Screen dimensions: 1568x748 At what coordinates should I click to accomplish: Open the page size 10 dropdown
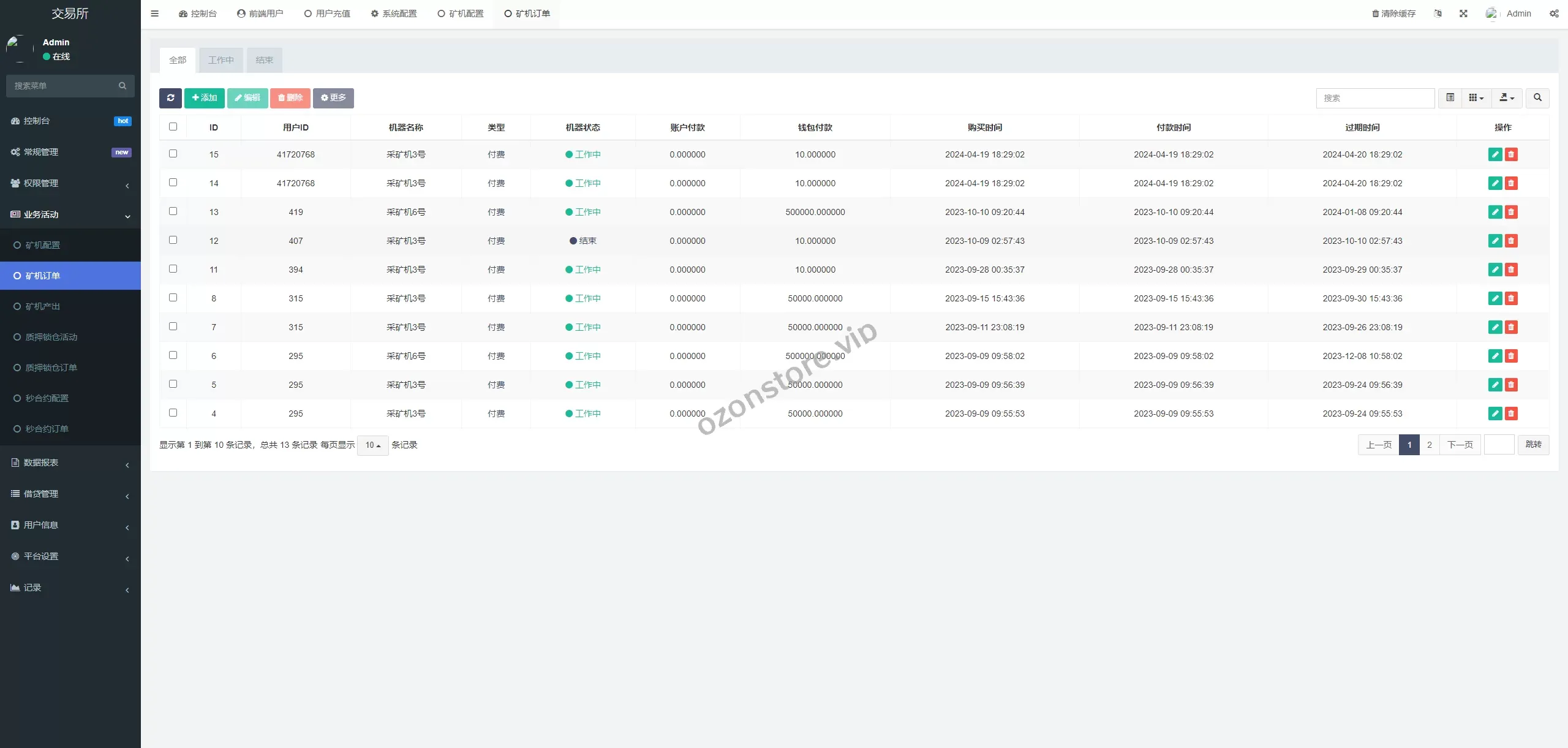coord(372,445)
